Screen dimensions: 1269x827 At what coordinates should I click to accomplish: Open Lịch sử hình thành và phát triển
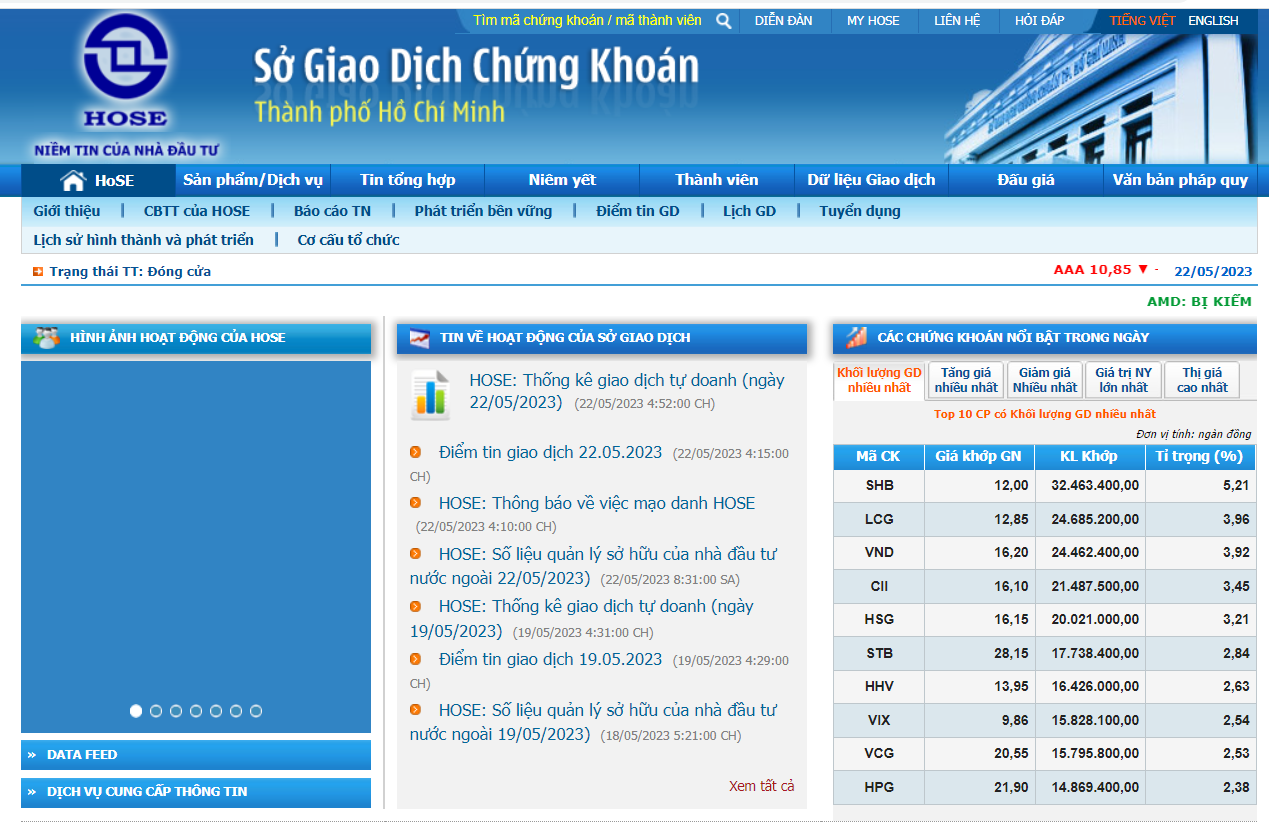pos(144,240)
